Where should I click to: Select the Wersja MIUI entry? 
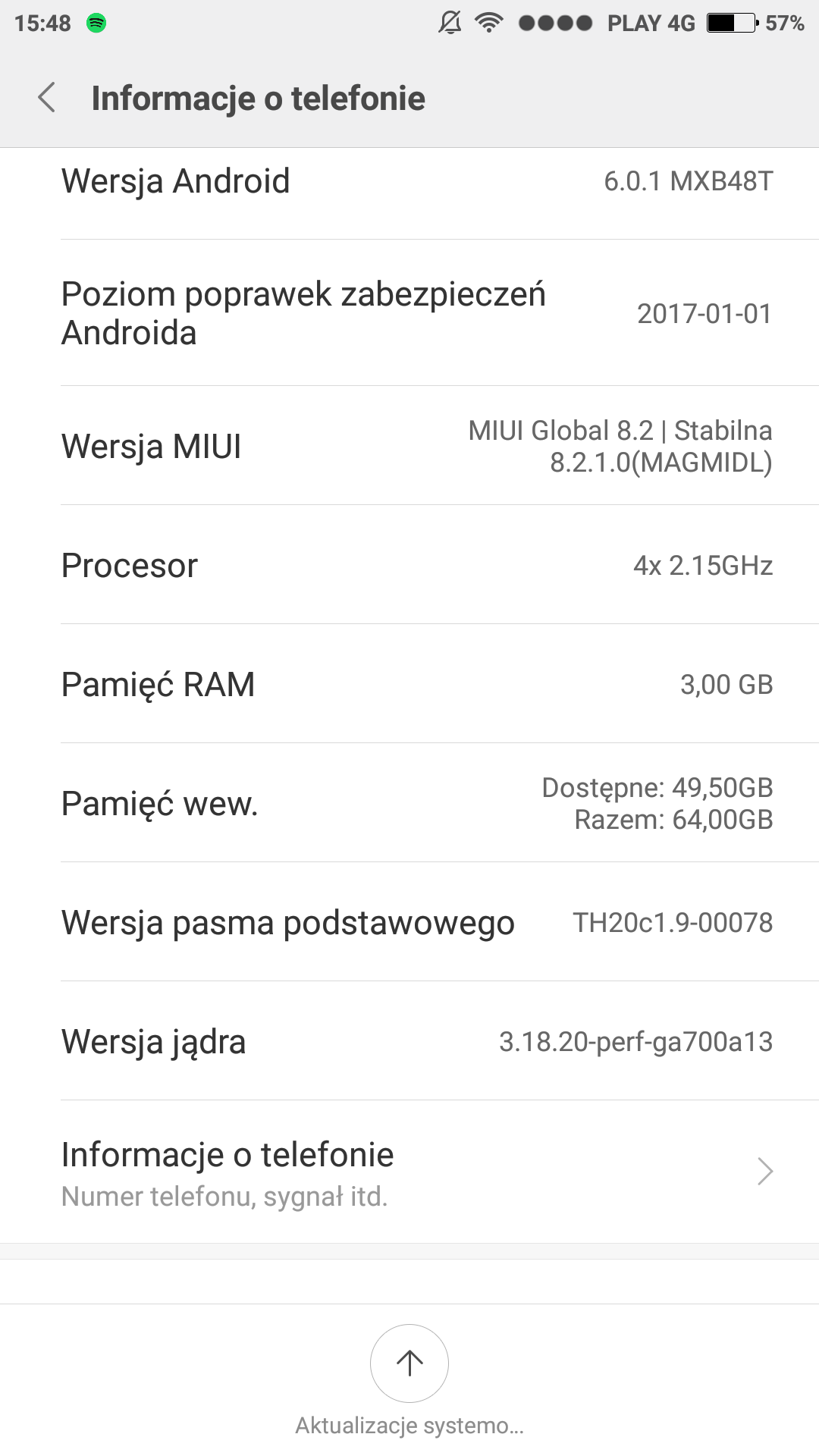tap(409, 446)
